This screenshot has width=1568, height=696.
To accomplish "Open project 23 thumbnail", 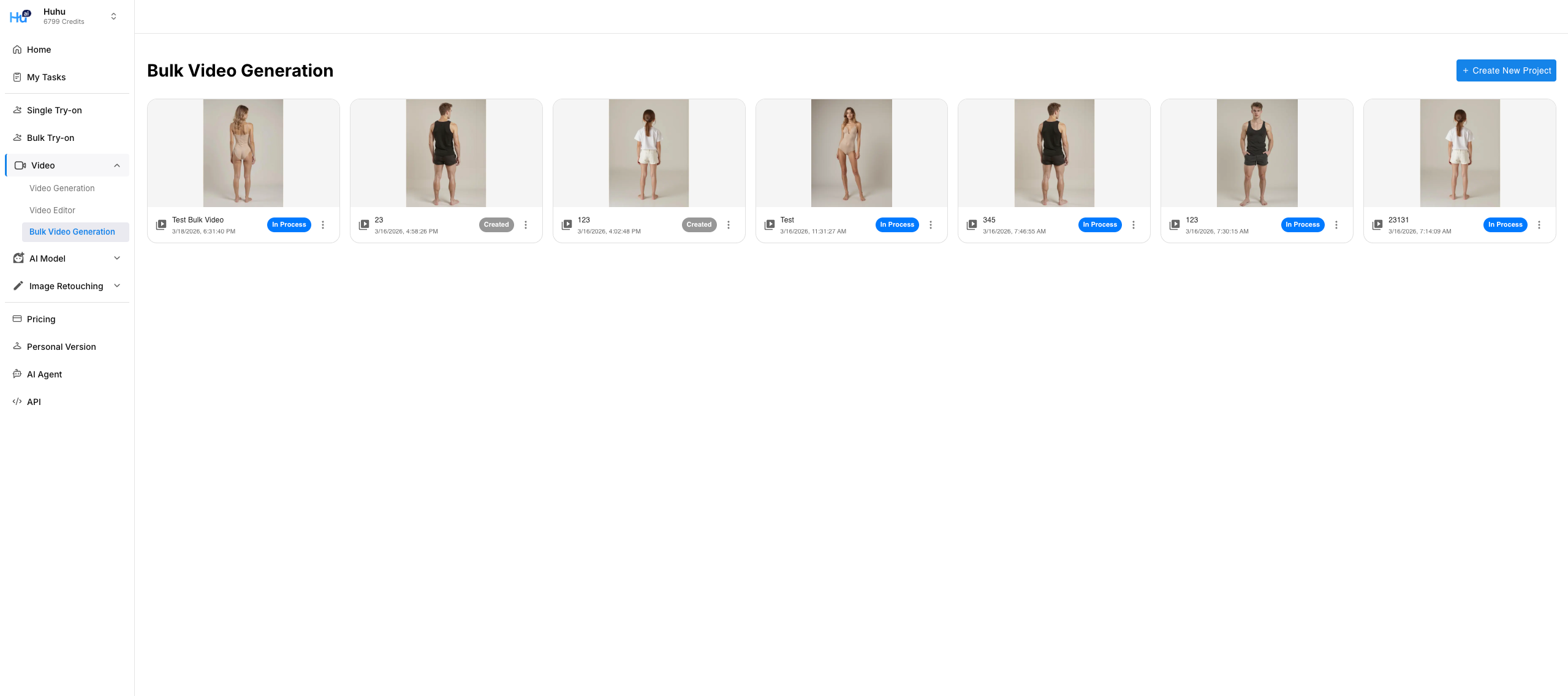I will [x=446, y=153].
